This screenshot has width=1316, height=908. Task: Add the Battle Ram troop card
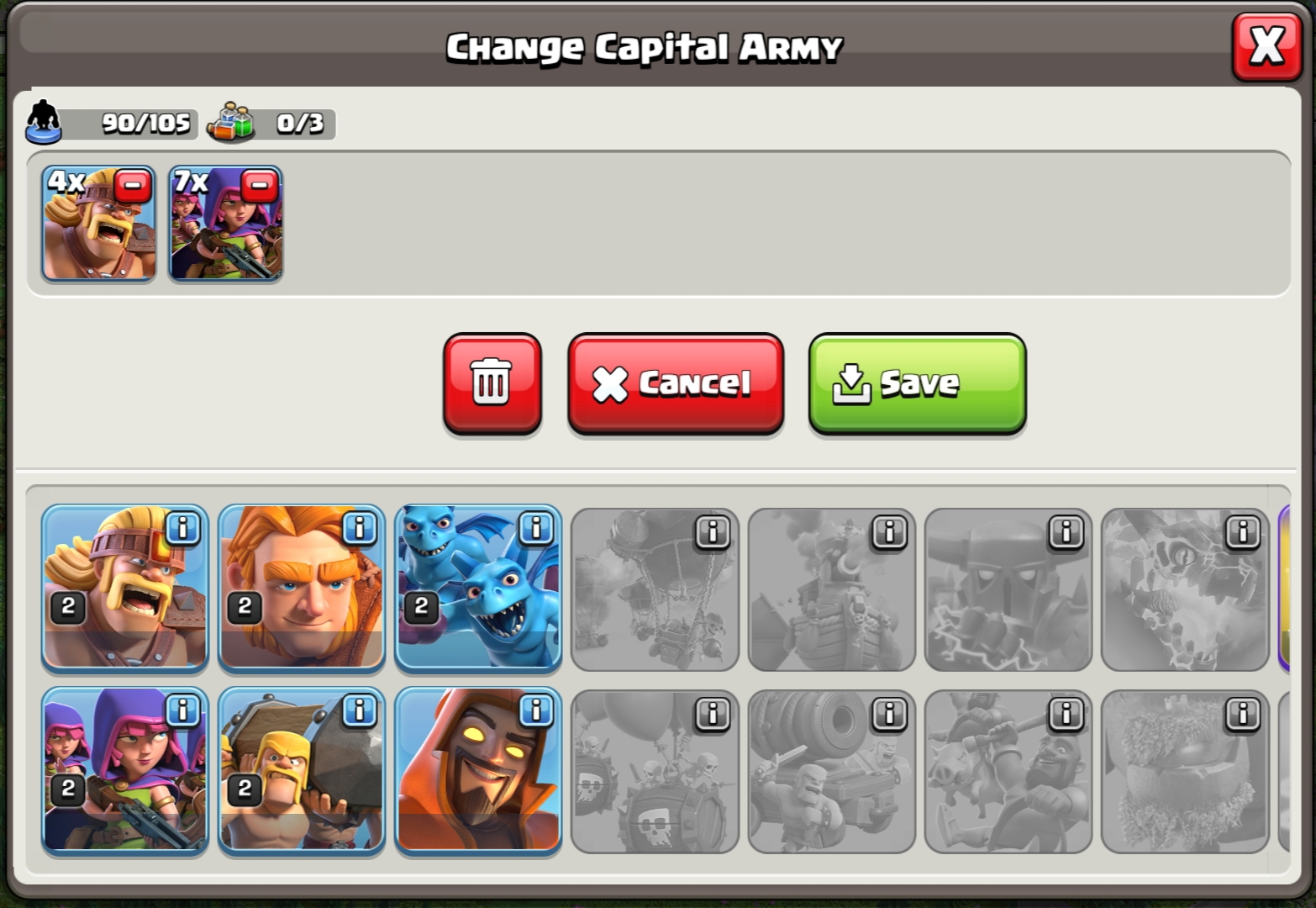[x=301, y=771]
